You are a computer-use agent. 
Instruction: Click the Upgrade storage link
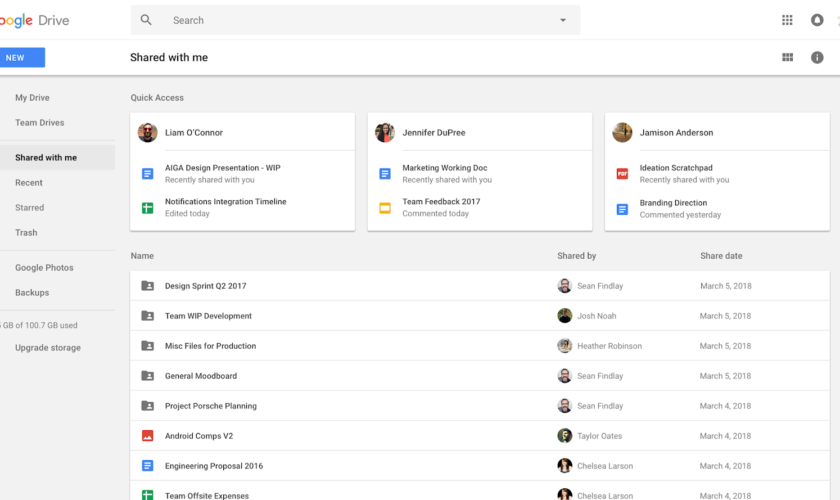(48, 348)
